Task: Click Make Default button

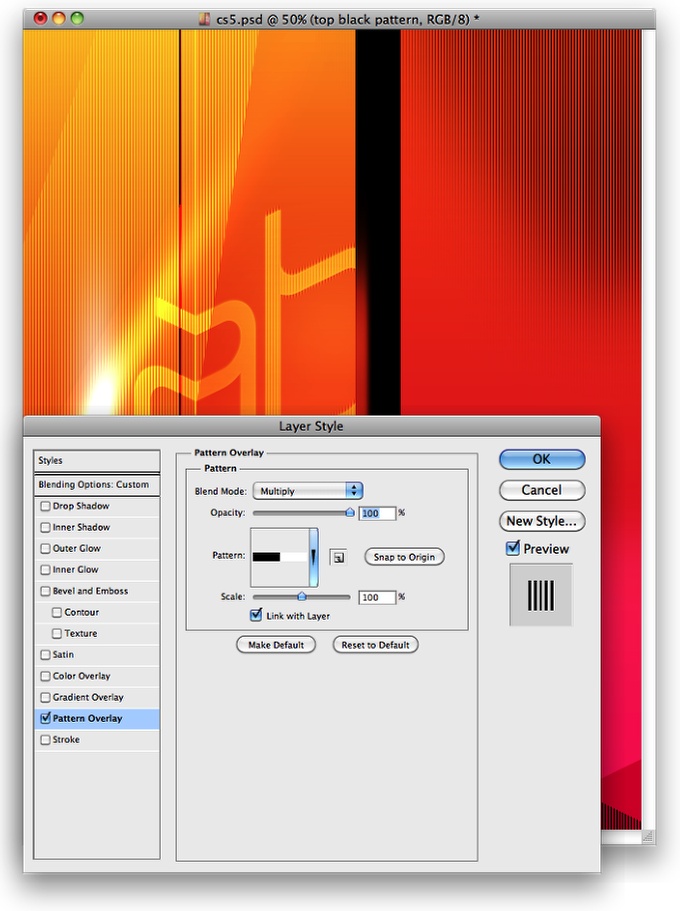Action: pos(276,645)
